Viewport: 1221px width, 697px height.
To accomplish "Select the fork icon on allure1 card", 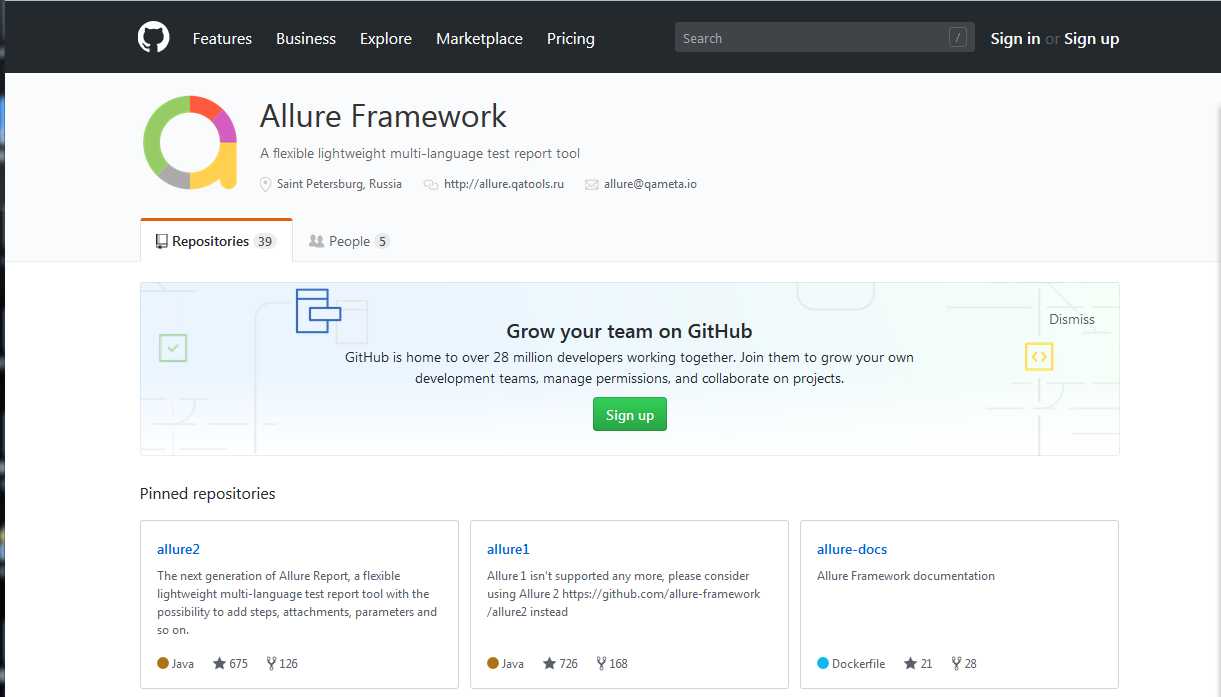I will click(x=601, y=663).
